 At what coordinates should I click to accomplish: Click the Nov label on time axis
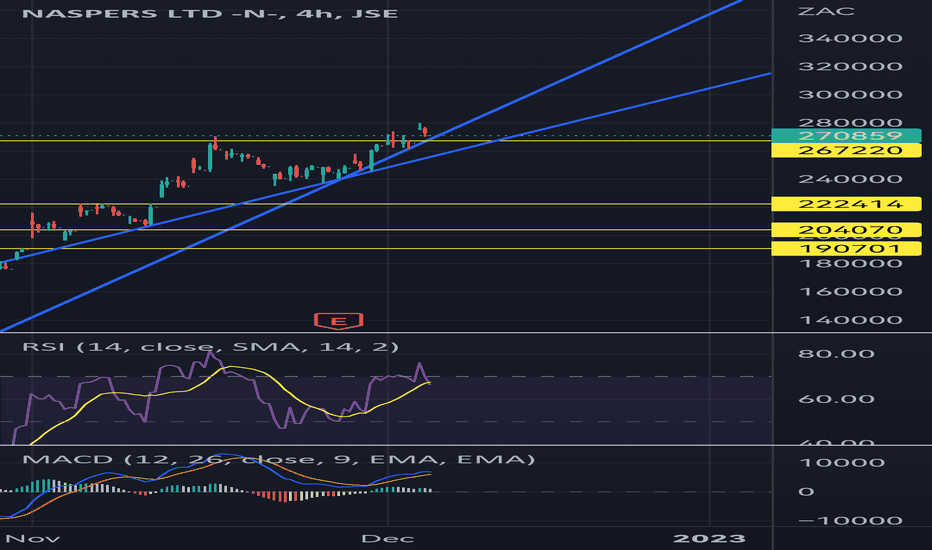tap(32, 539)
